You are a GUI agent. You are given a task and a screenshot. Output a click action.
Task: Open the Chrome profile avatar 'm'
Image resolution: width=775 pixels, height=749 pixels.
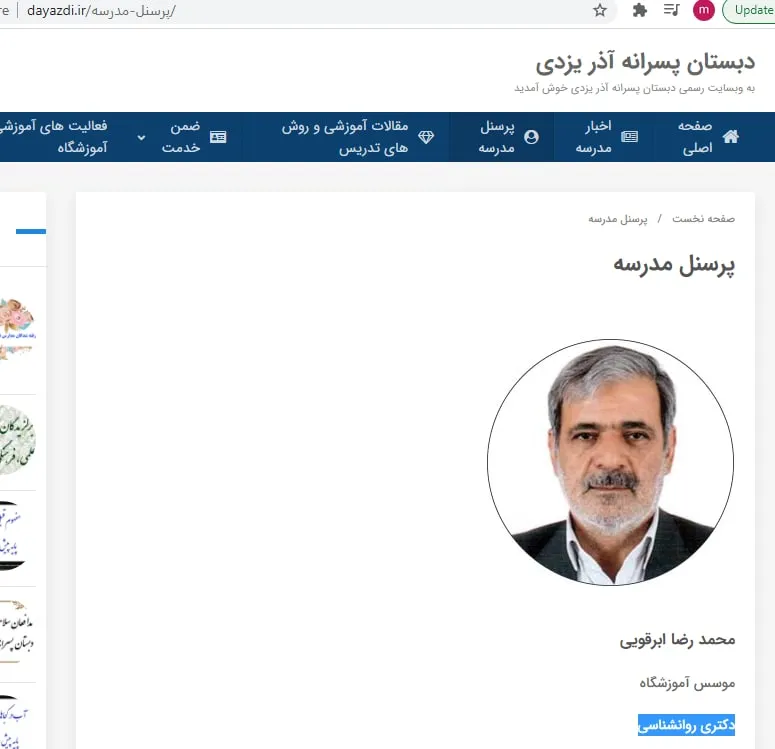tap(703, 10)
